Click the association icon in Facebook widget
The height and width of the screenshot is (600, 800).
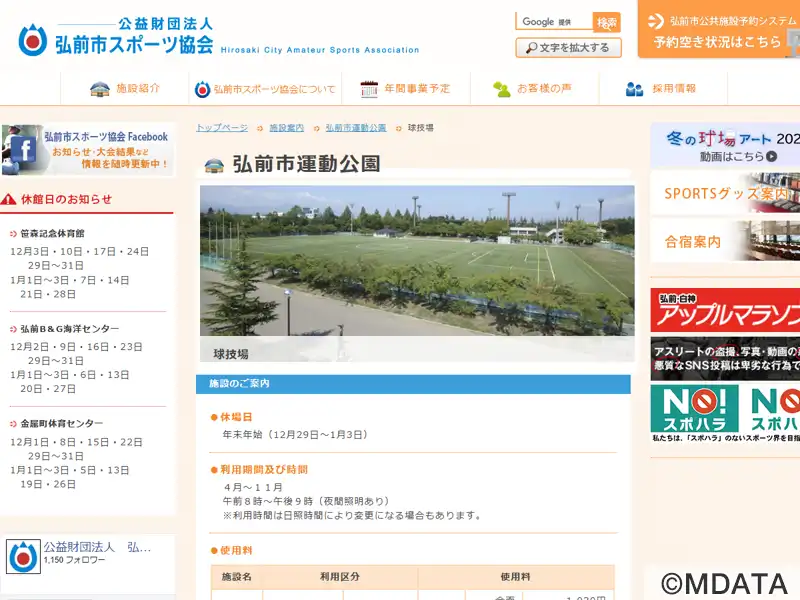(23, 557)
